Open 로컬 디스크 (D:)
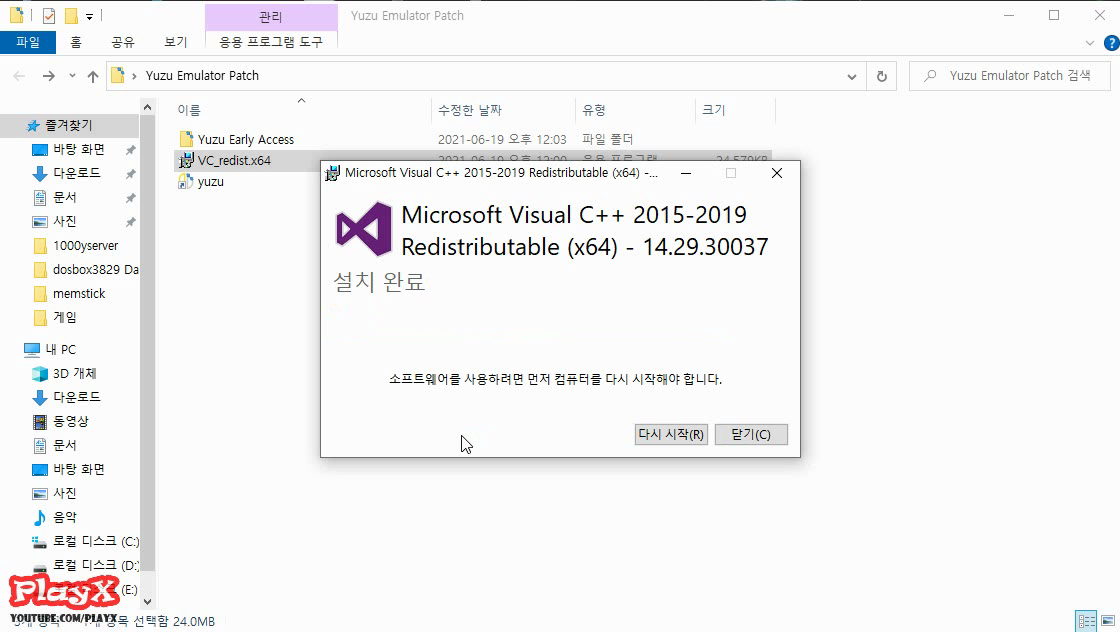Viewport: 1120px width, 632px height. (x=95, y=565)
